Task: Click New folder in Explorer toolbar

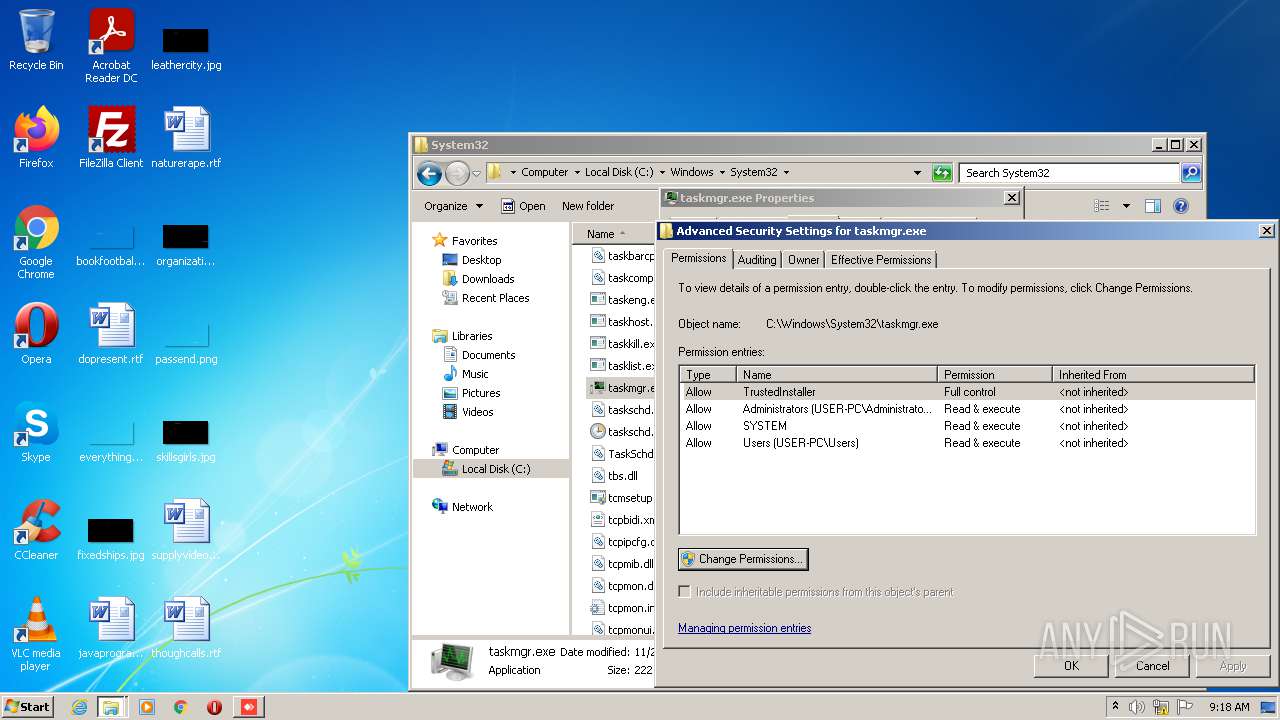Action: 588,206
